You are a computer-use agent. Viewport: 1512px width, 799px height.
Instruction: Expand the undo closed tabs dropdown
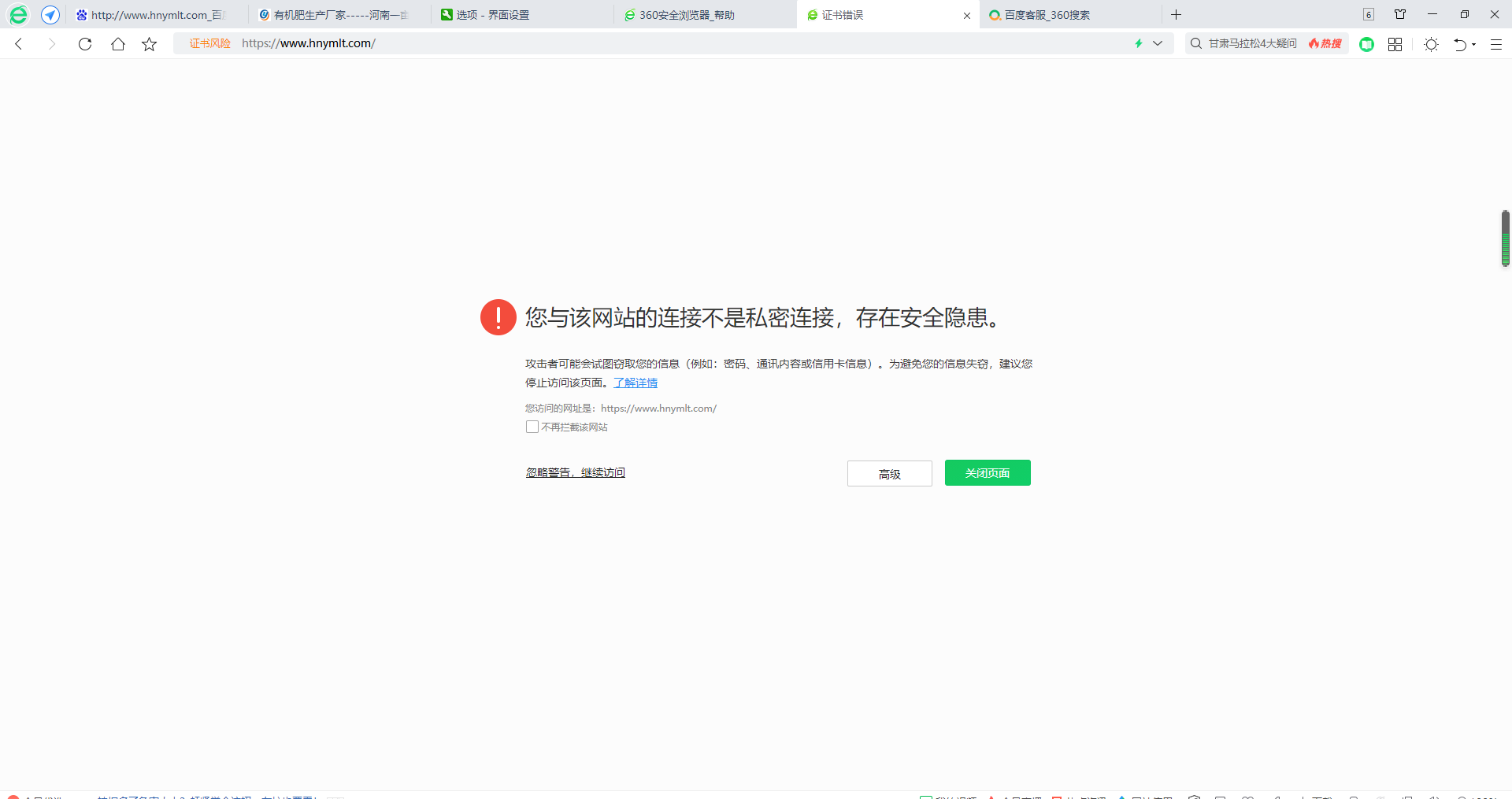click(x=1474, y=44)
